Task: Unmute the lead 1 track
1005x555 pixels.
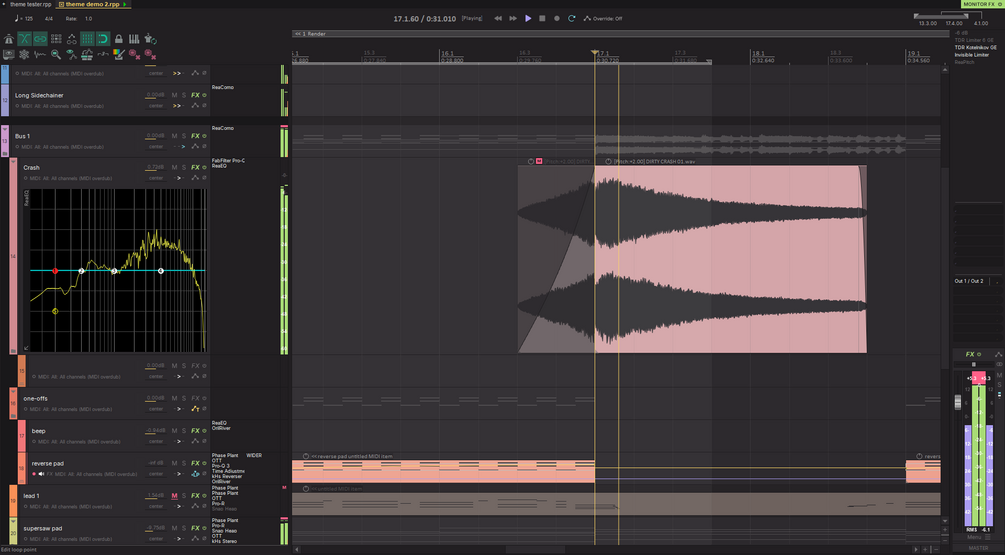Action: pos(174,495)
